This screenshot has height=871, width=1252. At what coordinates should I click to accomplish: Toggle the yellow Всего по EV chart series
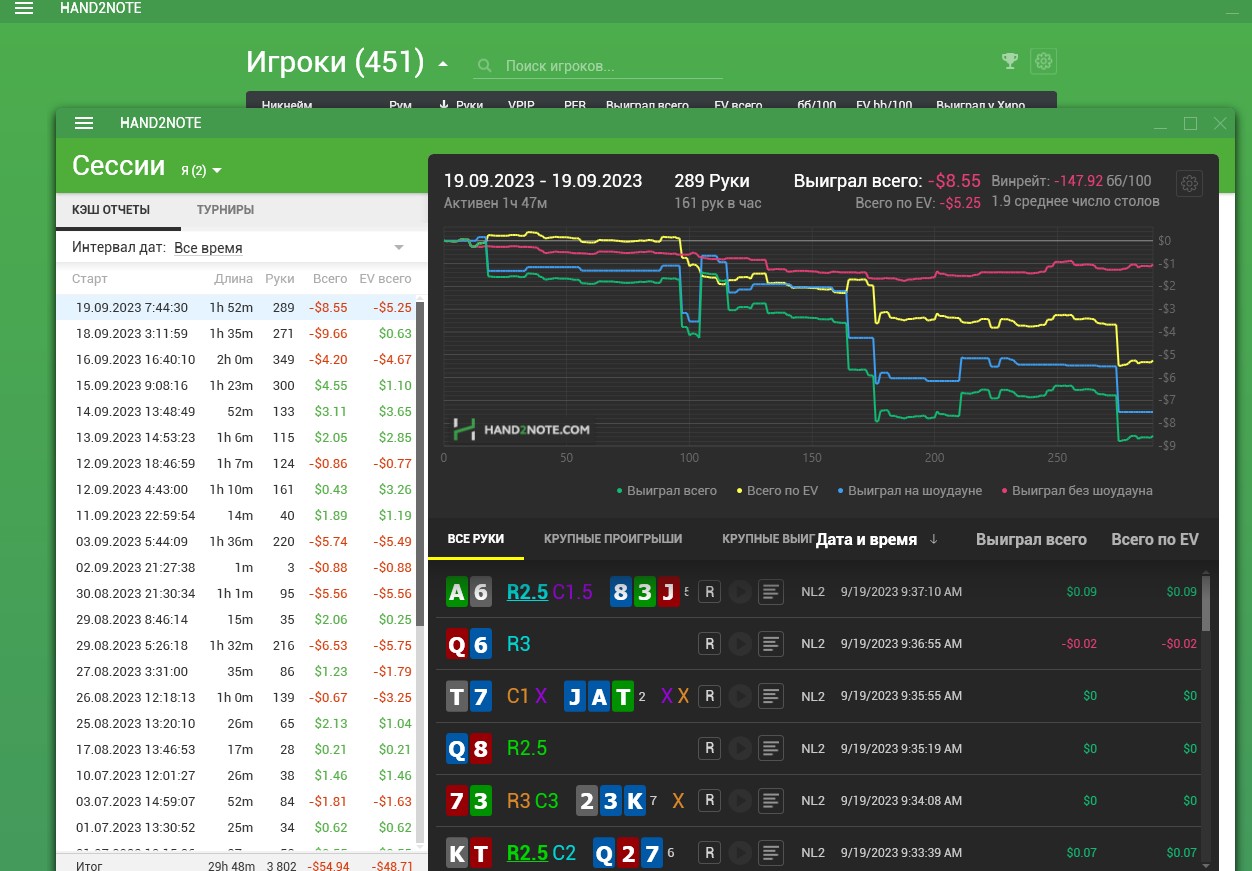coord(777,491)
